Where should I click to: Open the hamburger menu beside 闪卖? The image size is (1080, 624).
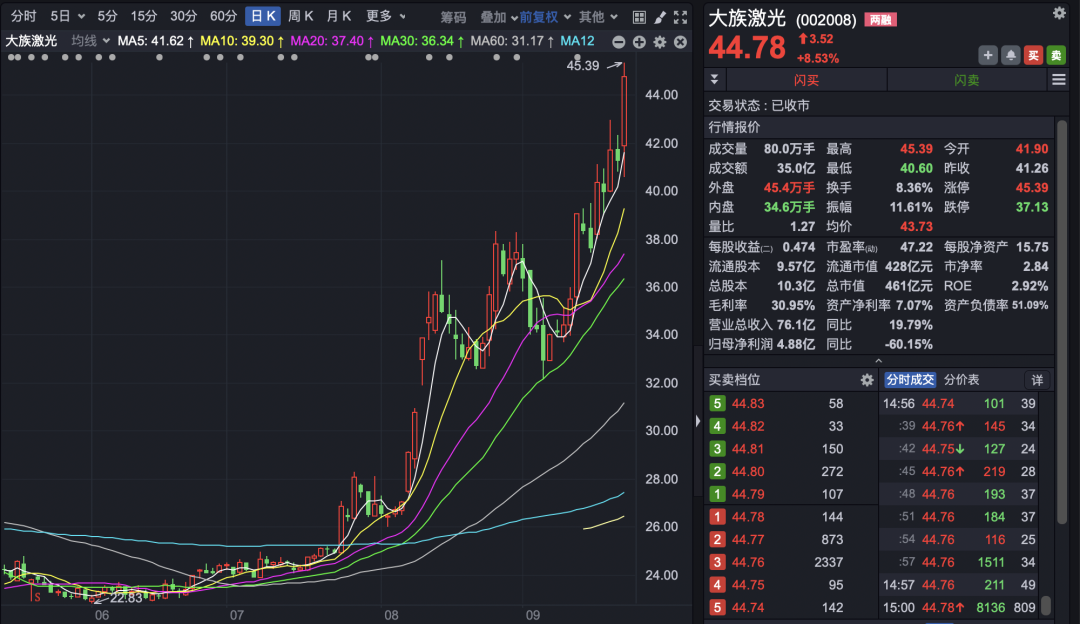point(1059,80)
